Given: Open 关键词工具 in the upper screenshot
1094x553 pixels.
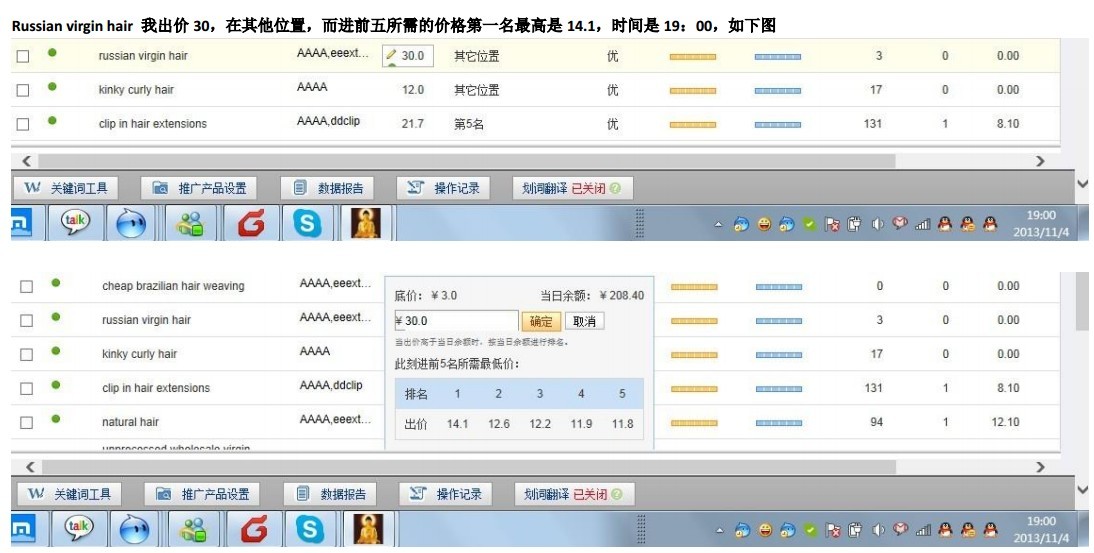Looking at the screenshot, I should [x=66, y=188].
